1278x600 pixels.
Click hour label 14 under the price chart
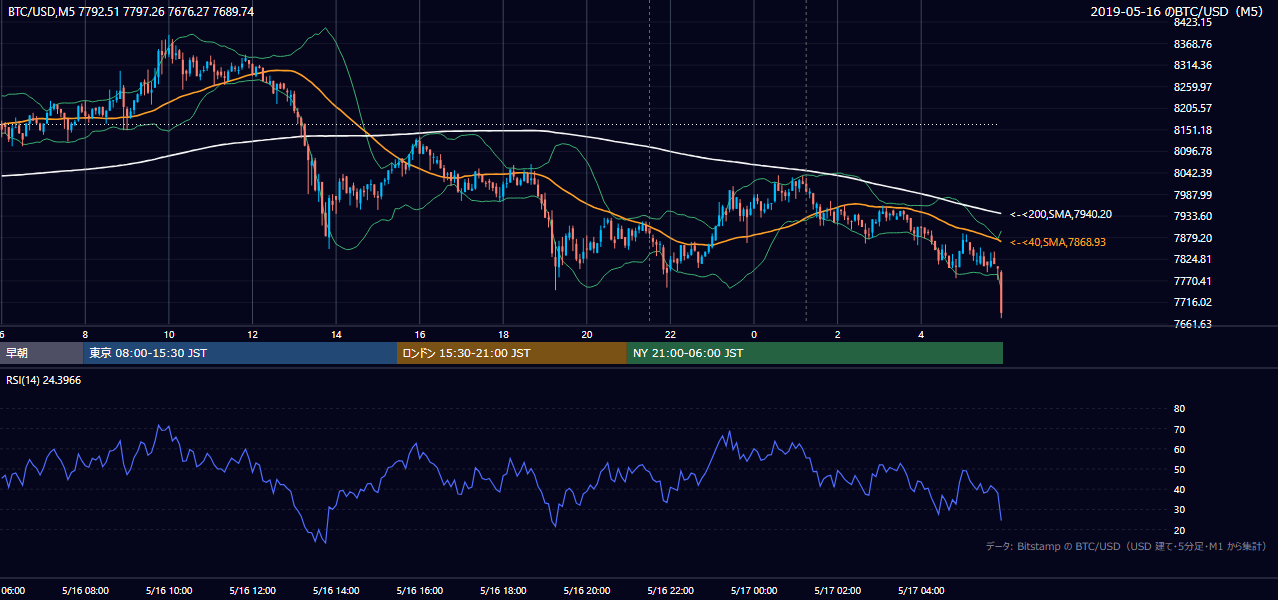[x=336, y=334]
